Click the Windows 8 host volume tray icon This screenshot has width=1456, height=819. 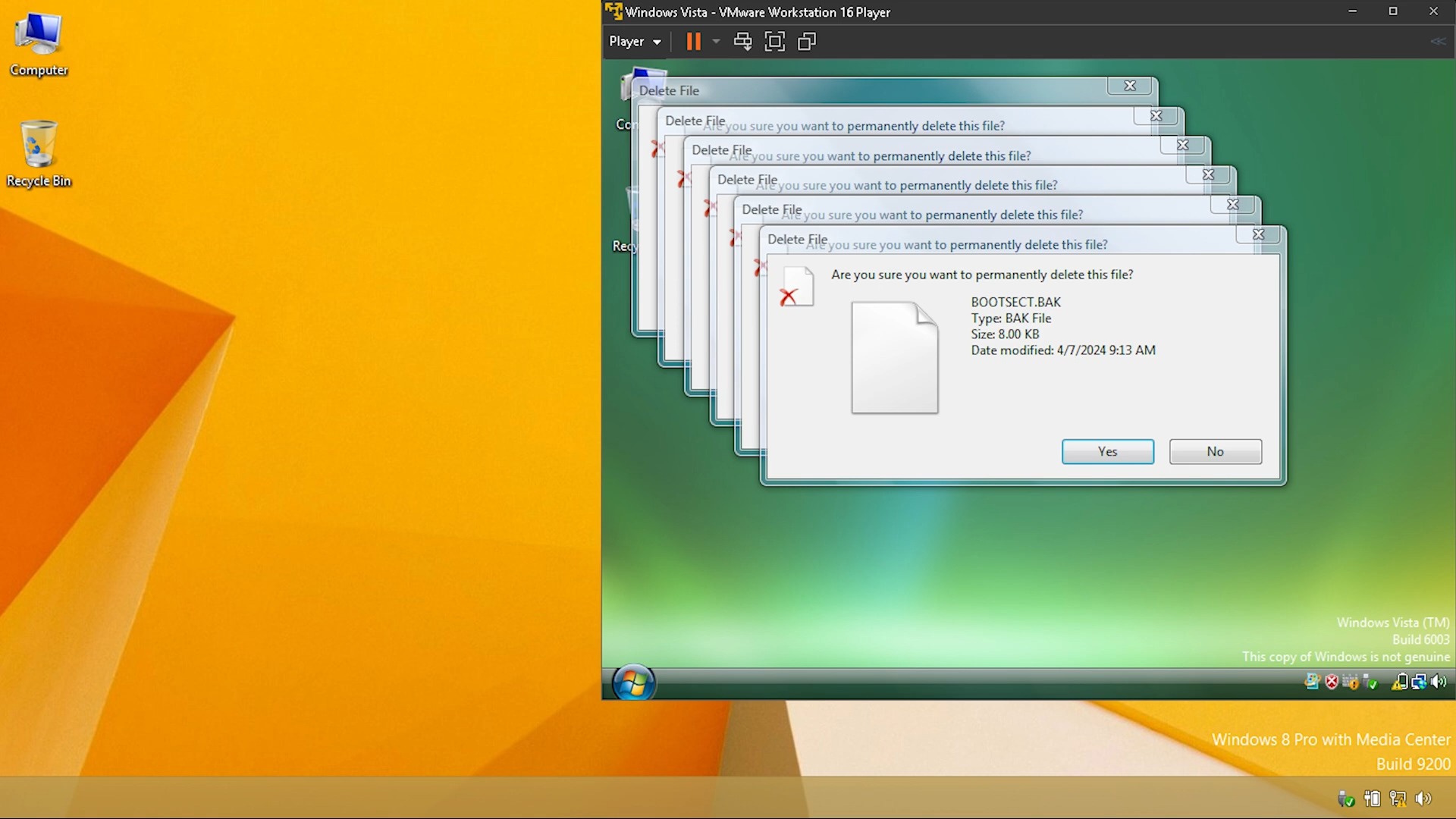[x=1423, y=799]
